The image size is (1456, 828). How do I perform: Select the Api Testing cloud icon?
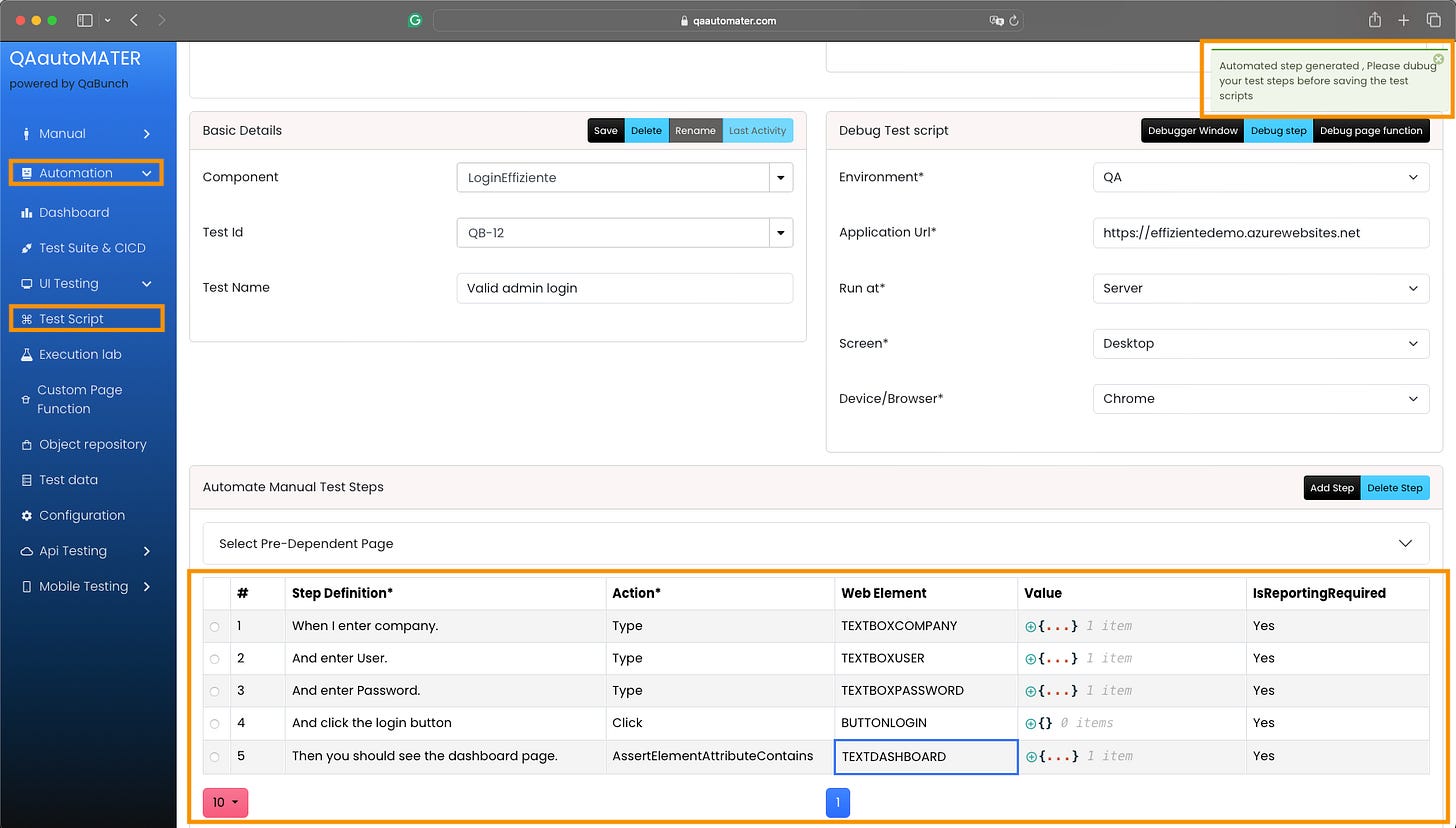(25, 550)
